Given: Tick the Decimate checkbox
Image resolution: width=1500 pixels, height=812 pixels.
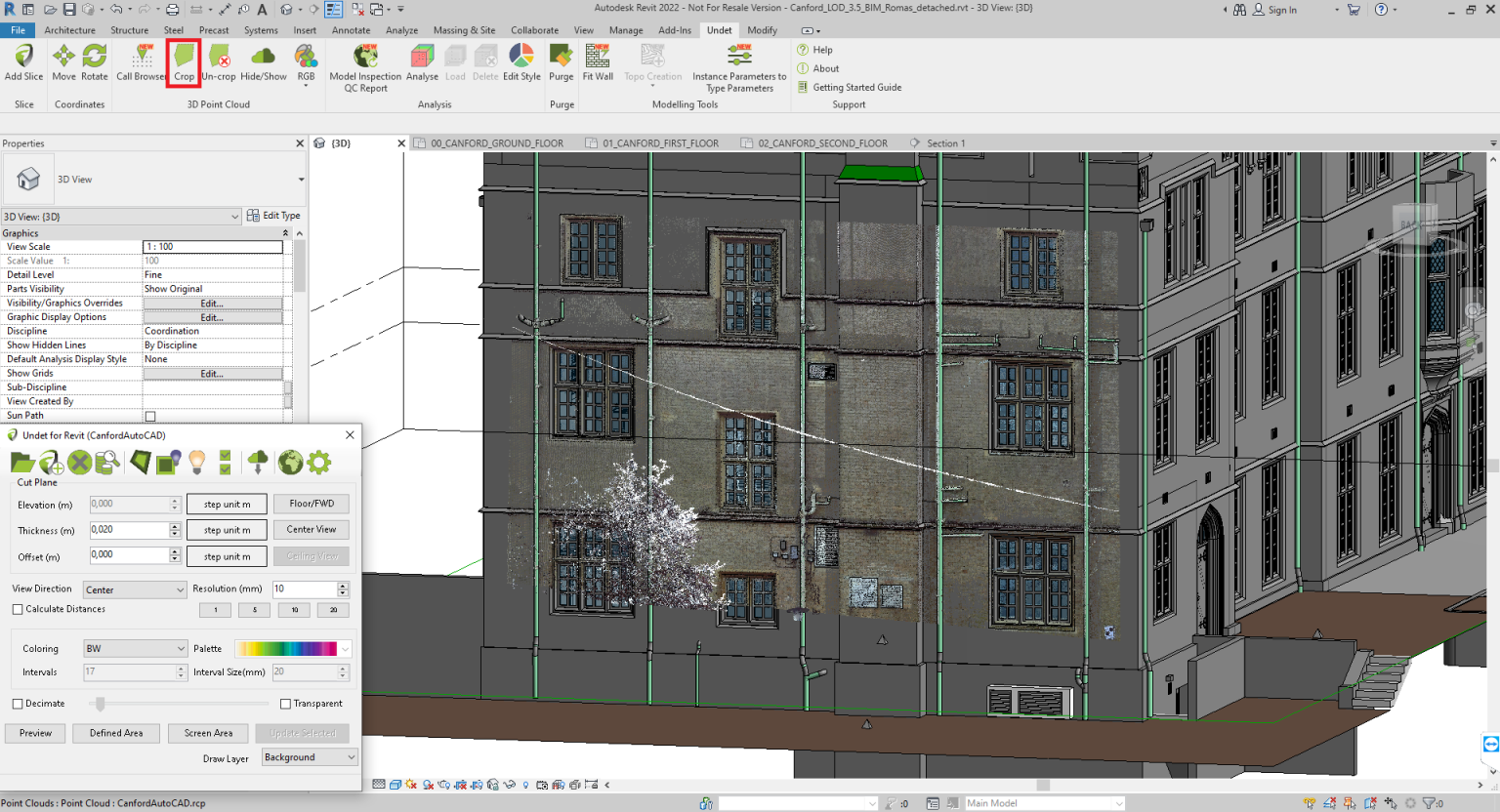Looking at the screenshot, I should pos(18,704).
